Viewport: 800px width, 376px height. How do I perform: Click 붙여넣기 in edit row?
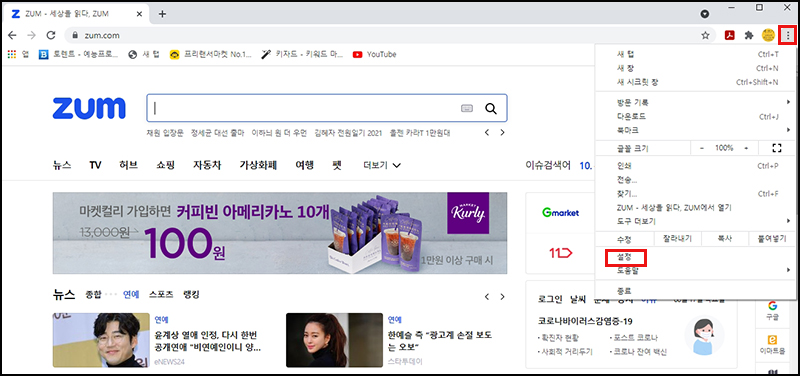(772, 238)
